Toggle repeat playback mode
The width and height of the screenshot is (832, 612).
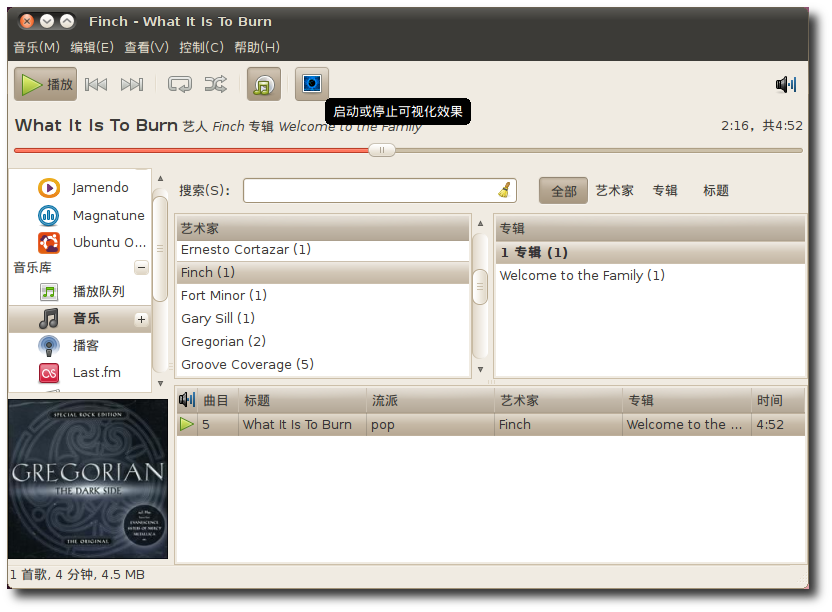(x=180, y=84)
